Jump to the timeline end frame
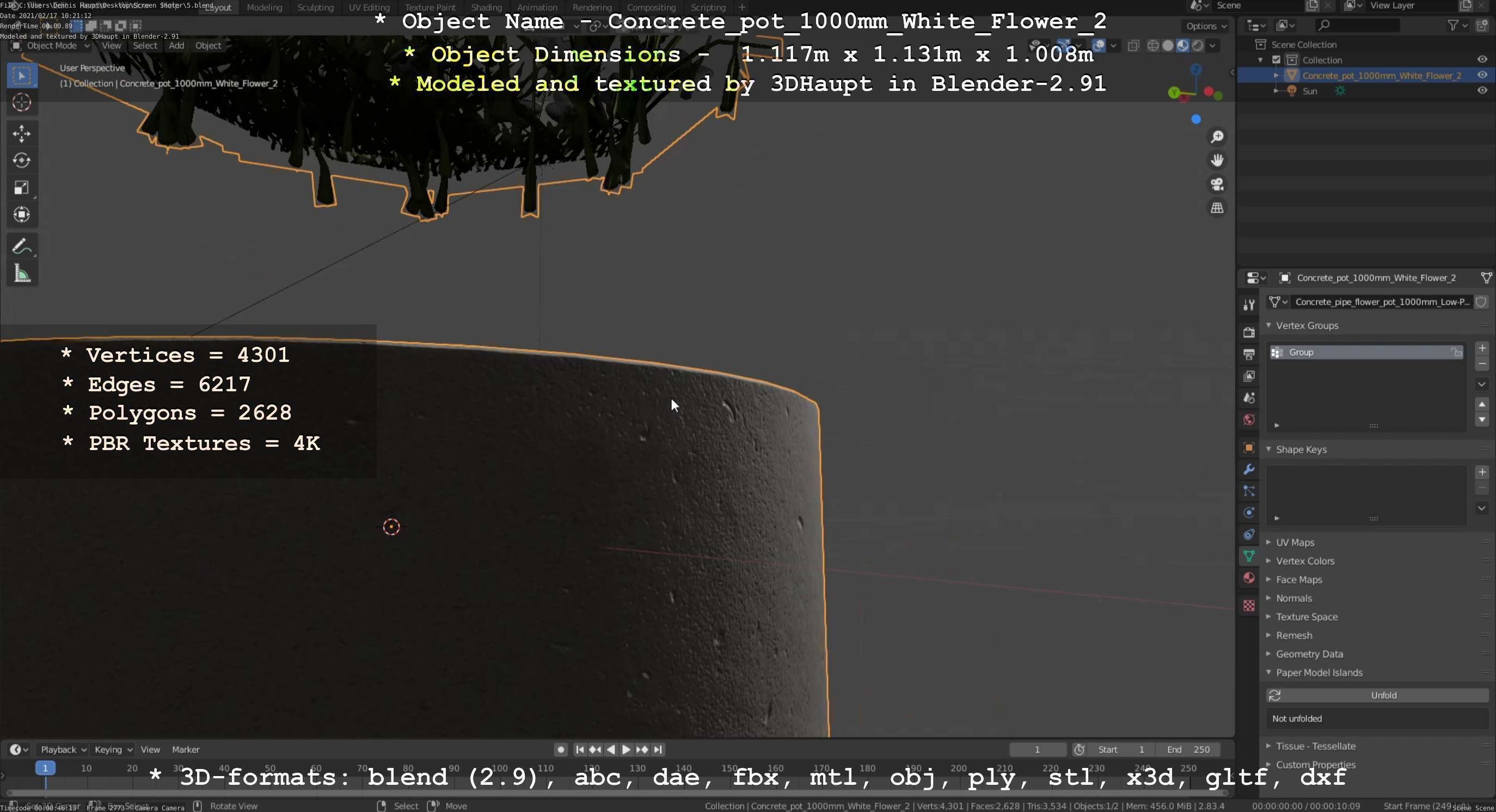Screen dimensions: 1496x812 tap(658, 749)
